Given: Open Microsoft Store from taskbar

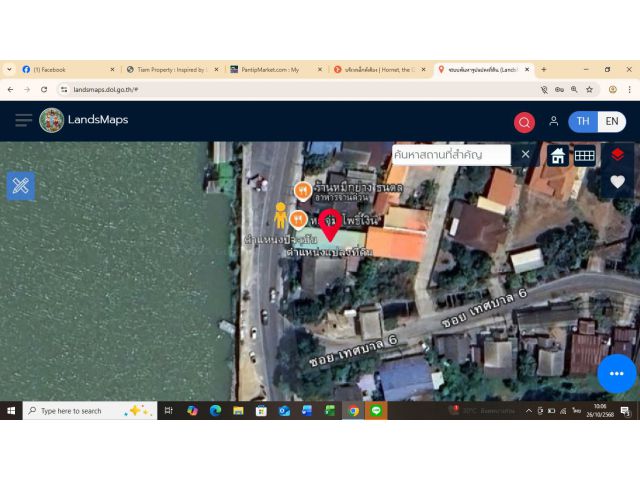Looking at the screenshot, I should [x=261, y=411].
